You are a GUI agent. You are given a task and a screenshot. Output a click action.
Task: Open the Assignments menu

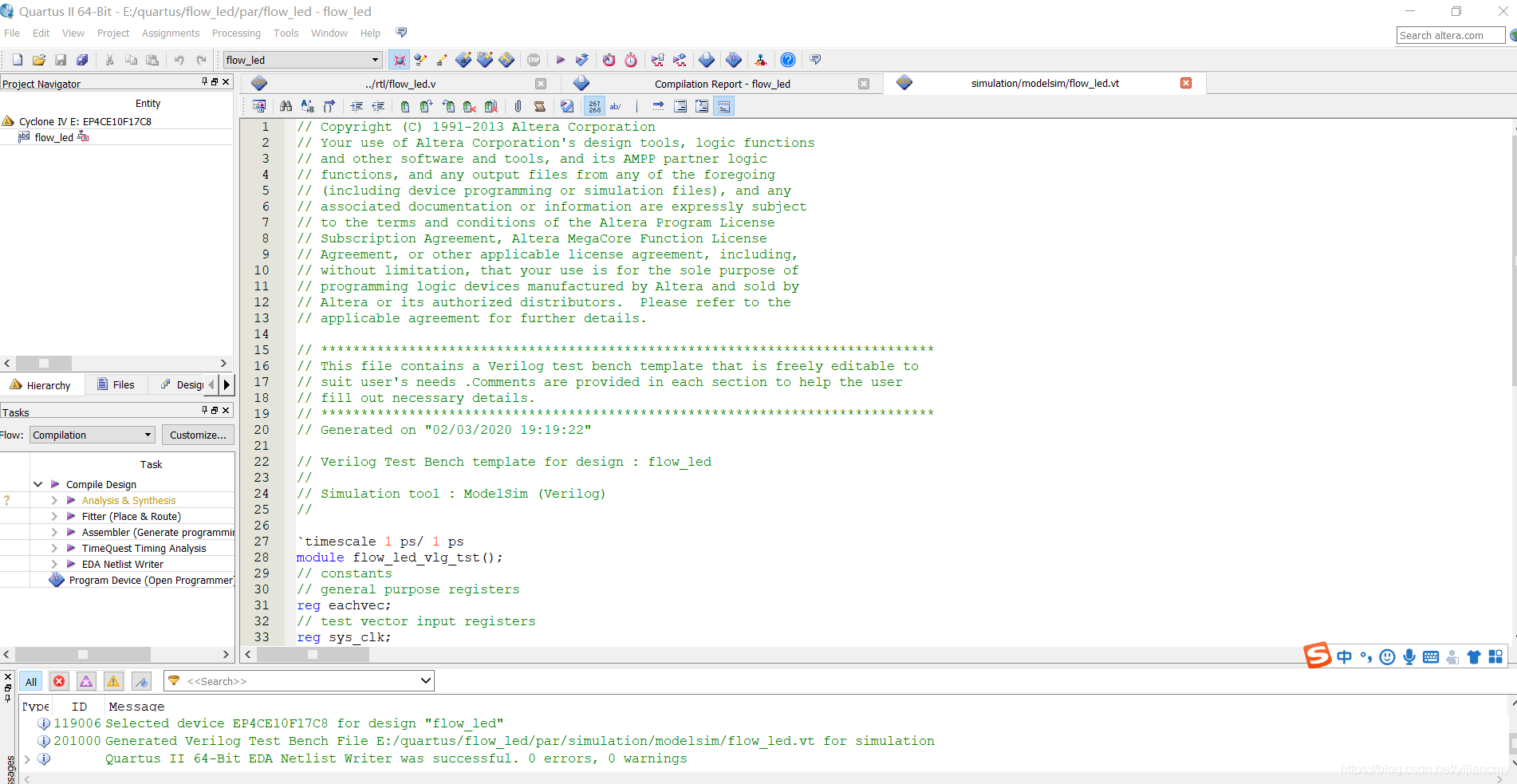pyautogui.click(x=171, y=33)
